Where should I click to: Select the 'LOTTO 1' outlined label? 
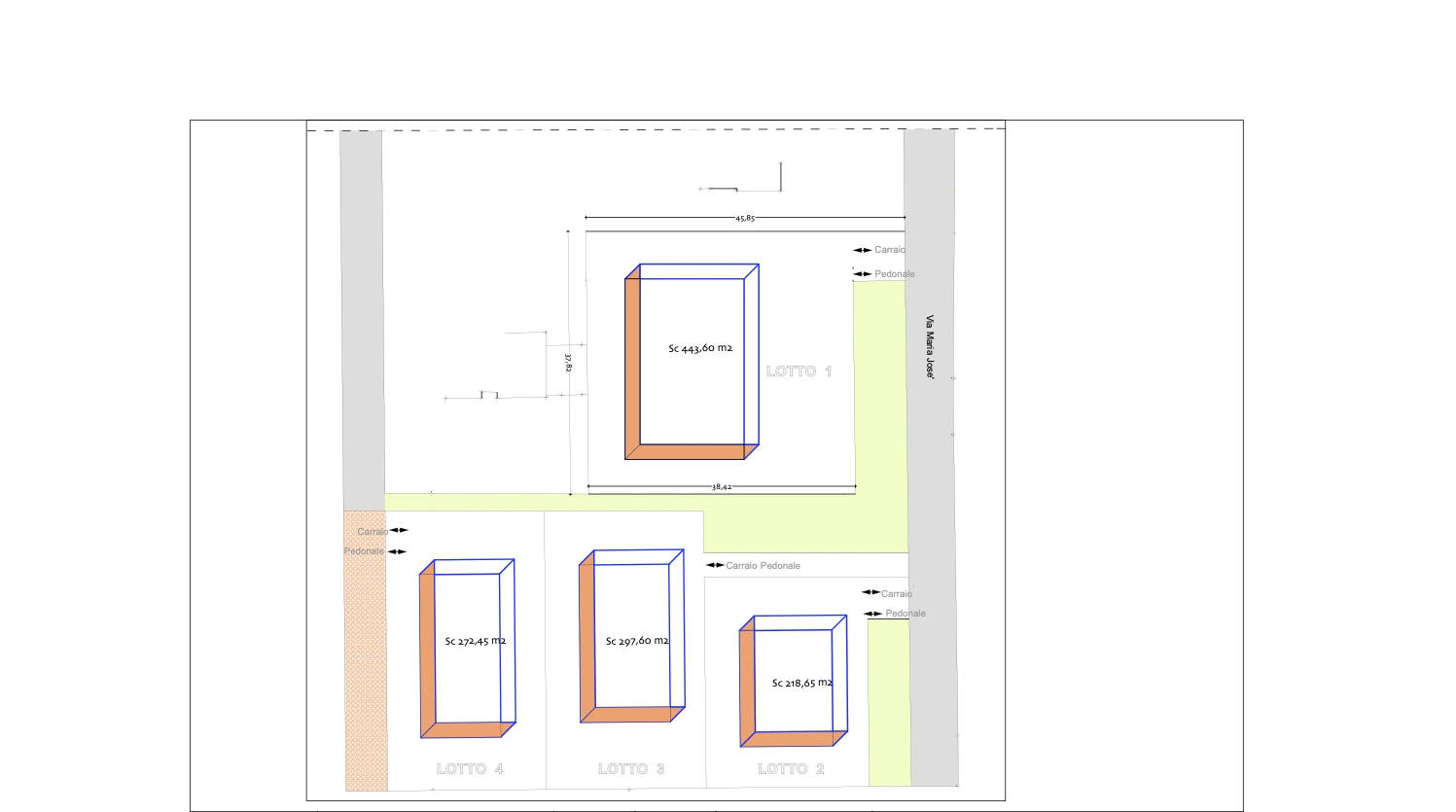tap(799, 371)
